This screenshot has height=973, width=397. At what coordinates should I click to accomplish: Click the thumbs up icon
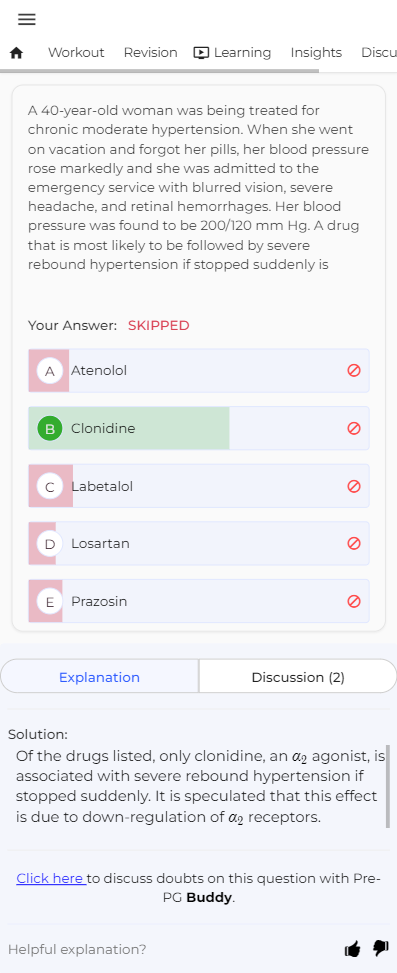click(x=352, y=949)
